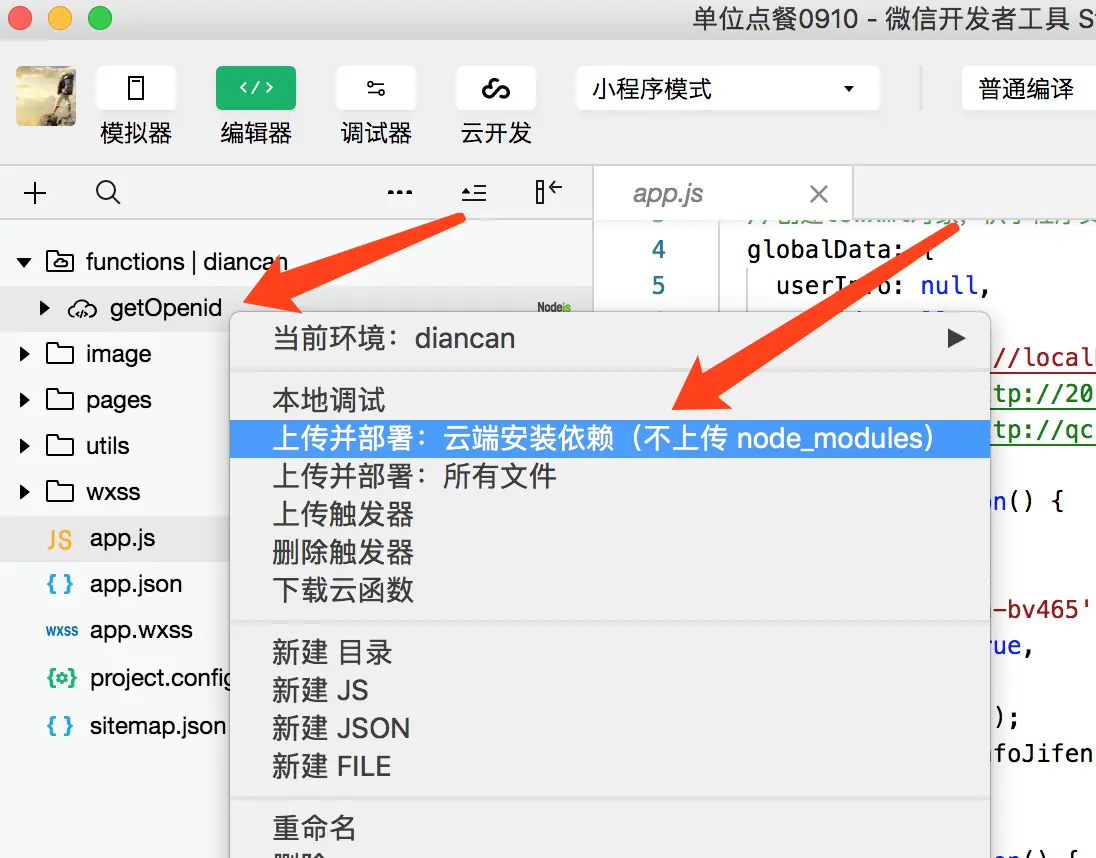This screenshot has width=1096, height=858.
Task: Open 当前环境: diancan submenu
Action: pyautogui.click(x=610, y=339)
